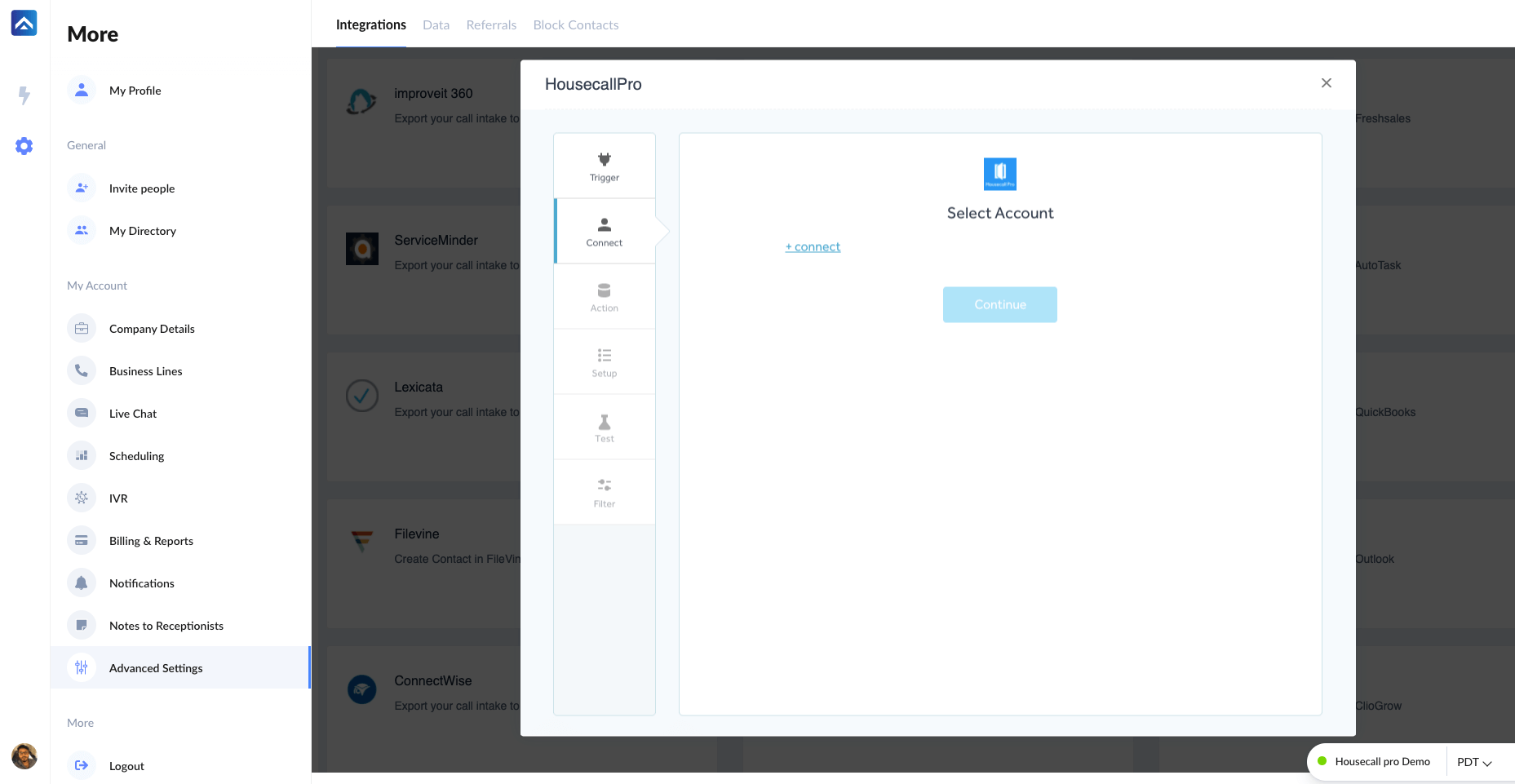Open Scheduling settings
This screenshot has width=1515, height=784.
pos(137,456)
